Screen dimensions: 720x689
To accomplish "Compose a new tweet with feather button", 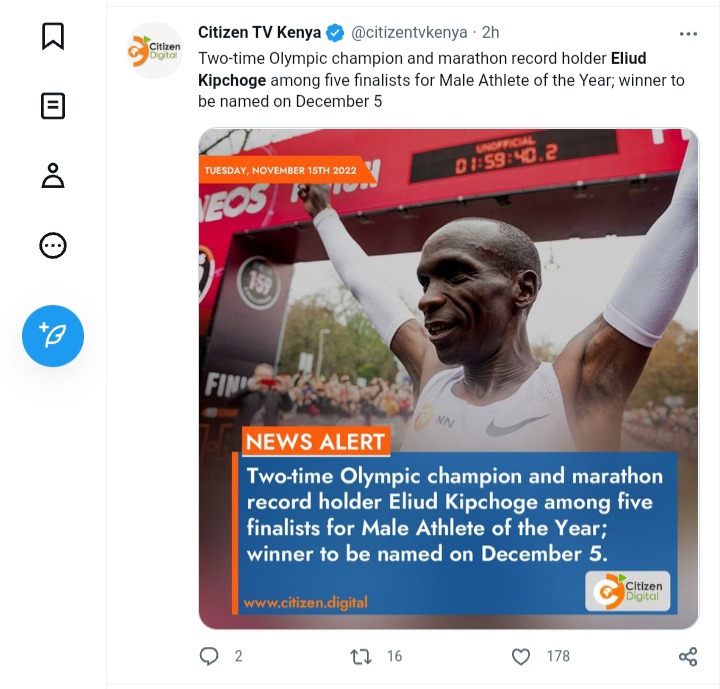I will (x=53, y=336).
